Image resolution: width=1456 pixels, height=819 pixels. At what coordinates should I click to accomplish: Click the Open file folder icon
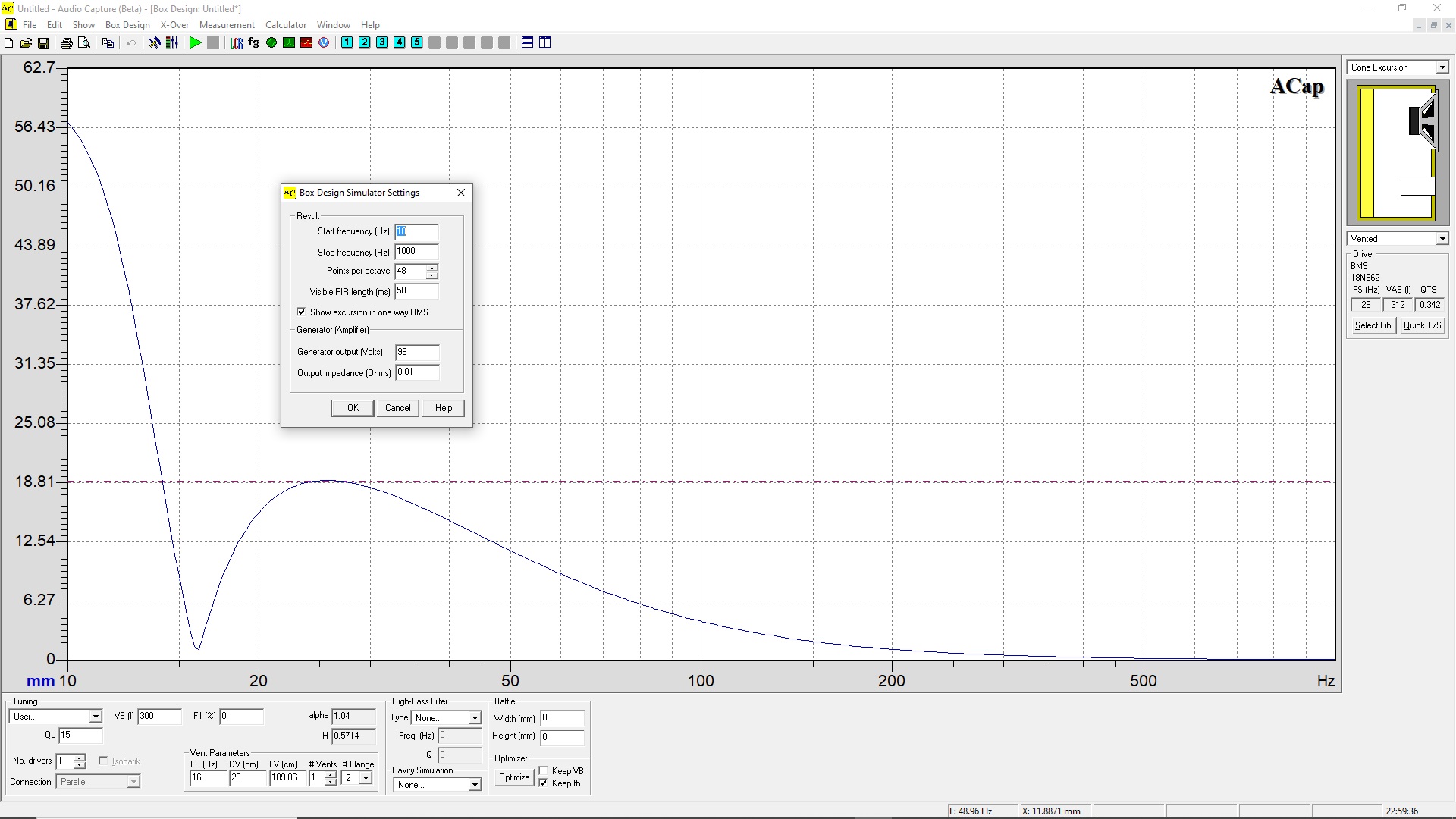pyautogui.click(x=26, y=43)
